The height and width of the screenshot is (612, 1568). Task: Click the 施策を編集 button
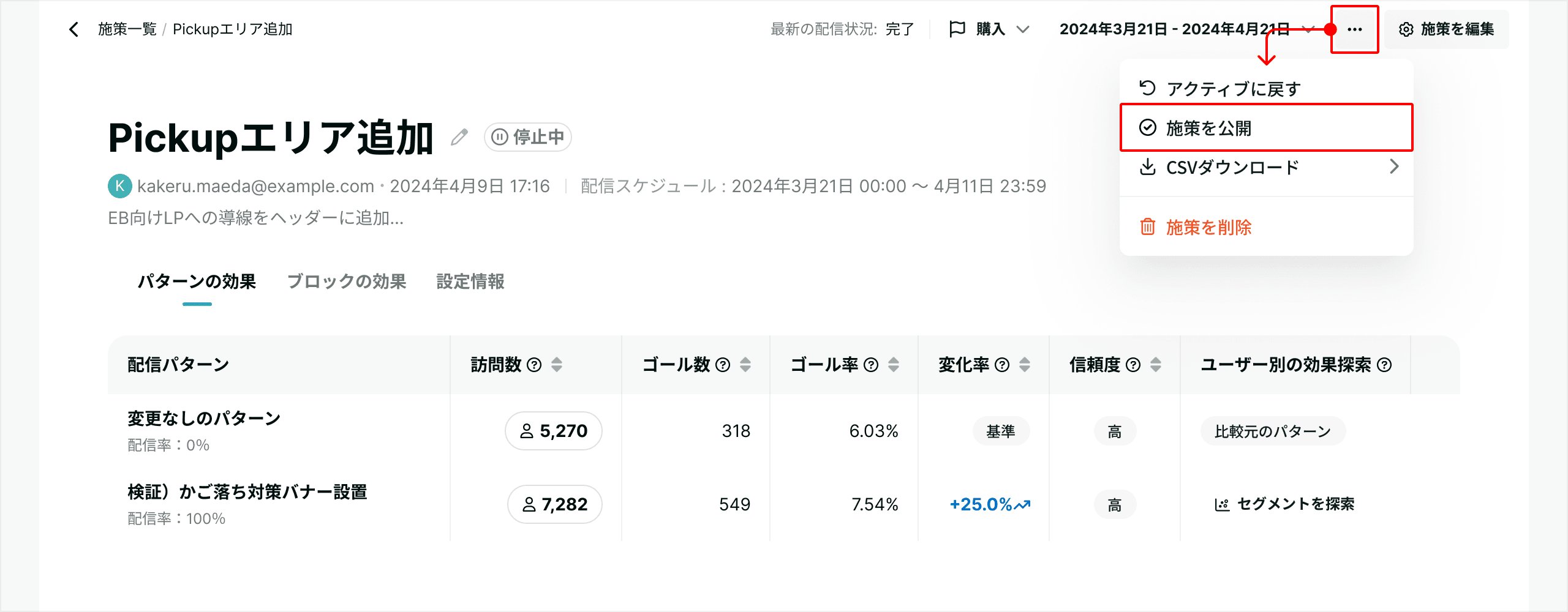1447,29
